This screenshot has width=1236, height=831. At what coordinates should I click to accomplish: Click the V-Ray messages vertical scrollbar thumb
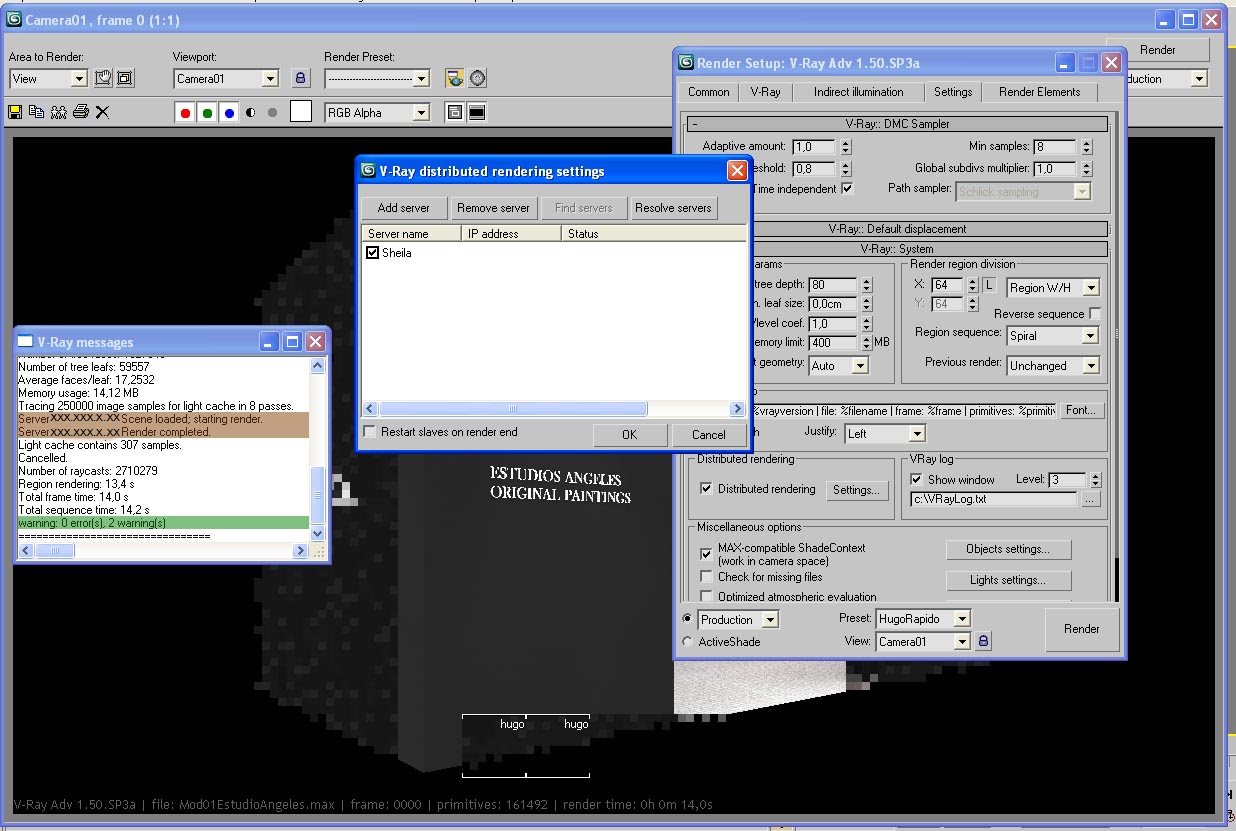pos(318,496)
